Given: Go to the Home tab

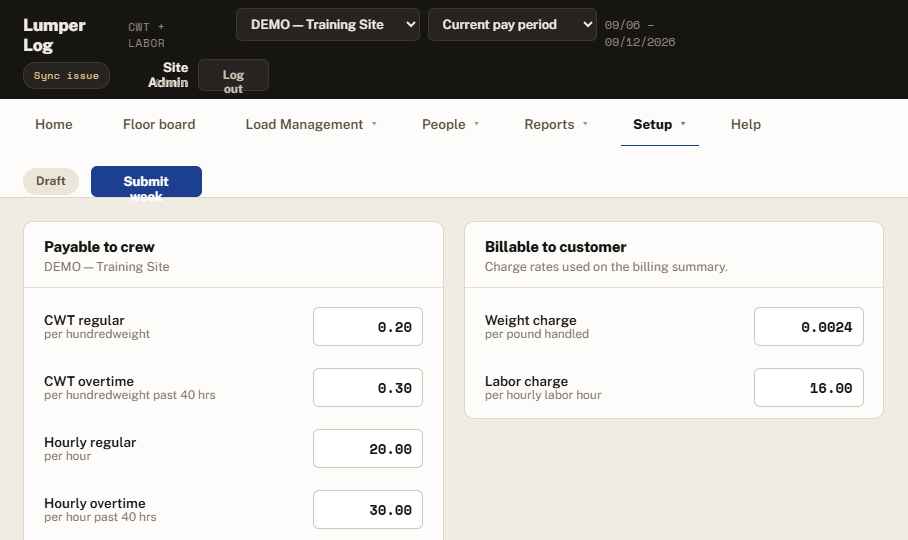Looking at the screenshot, I should [54, 124].
